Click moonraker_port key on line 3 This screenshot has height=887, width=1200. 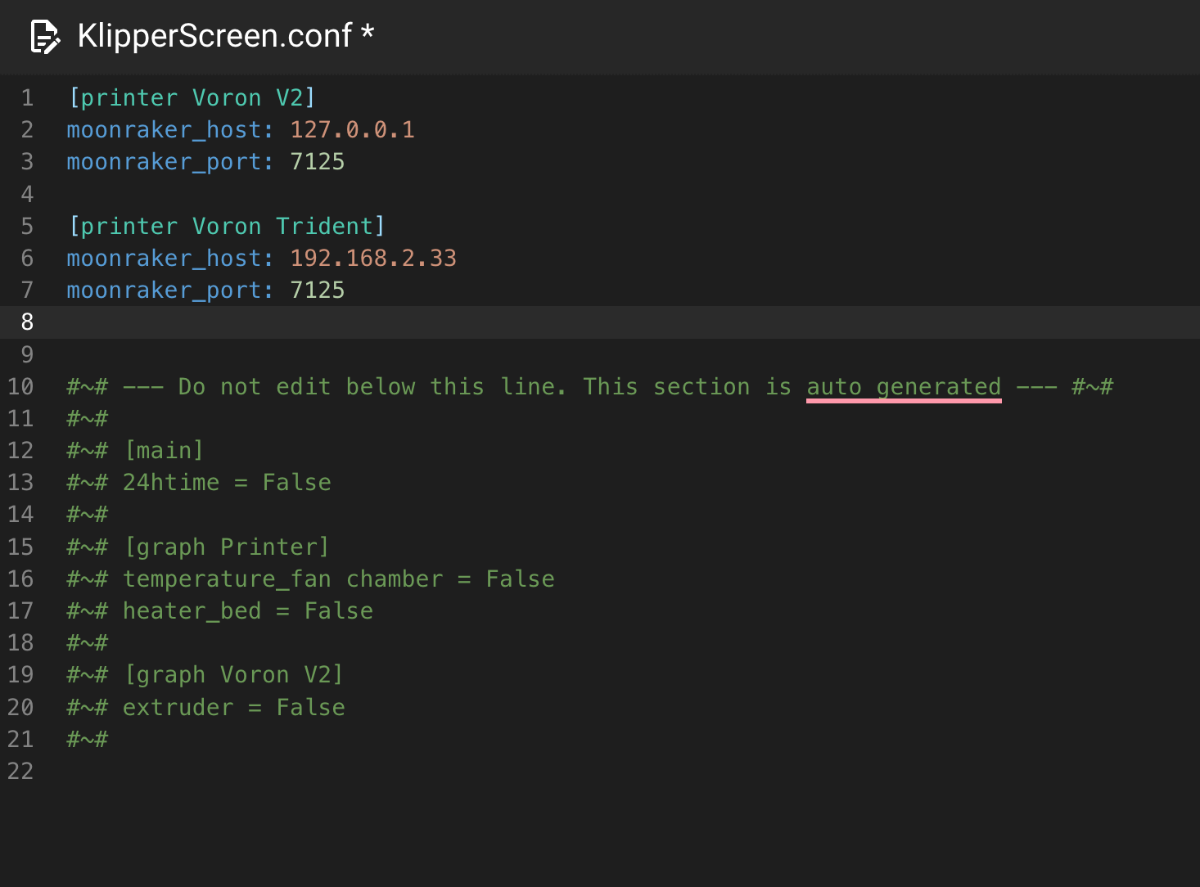pos(170,162)
